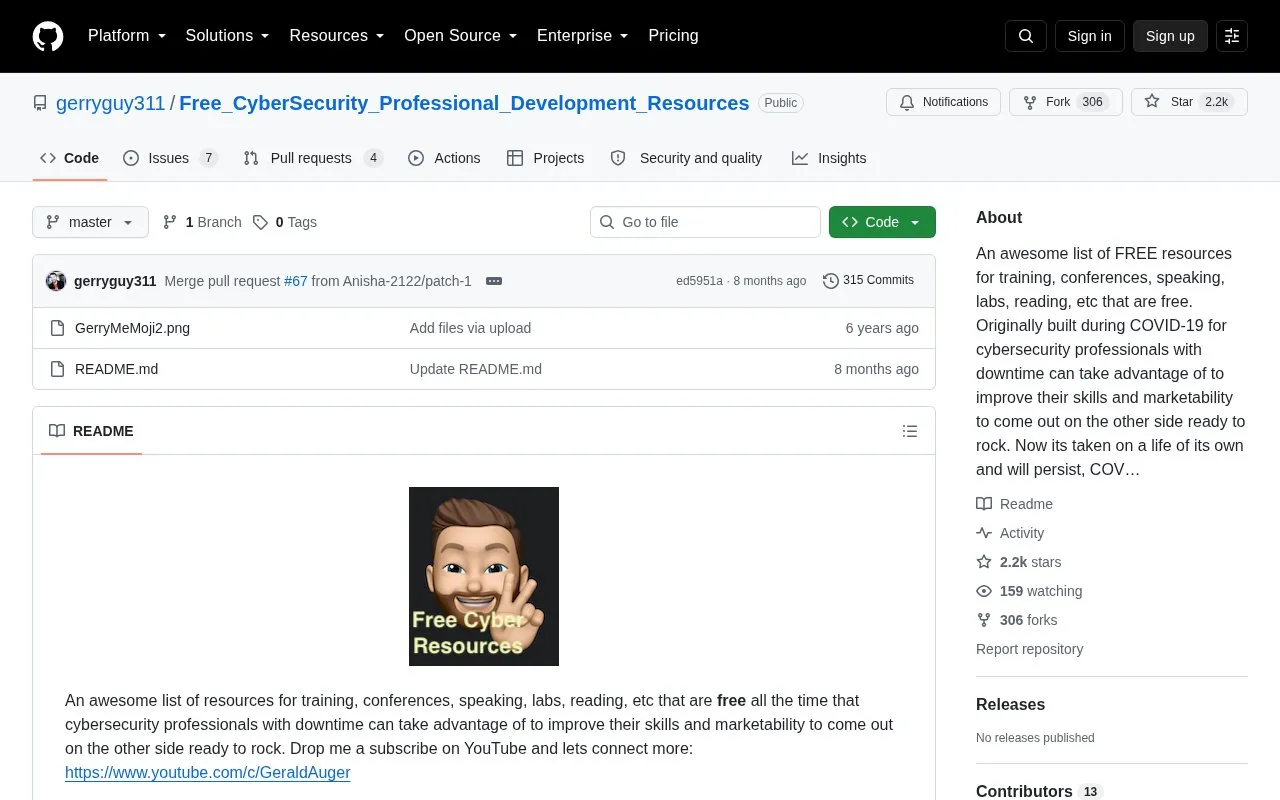Screen dimensions: 1280x800
Task: Click the GerryMeMoji2.png file icon
Action: tap(57, 328)
